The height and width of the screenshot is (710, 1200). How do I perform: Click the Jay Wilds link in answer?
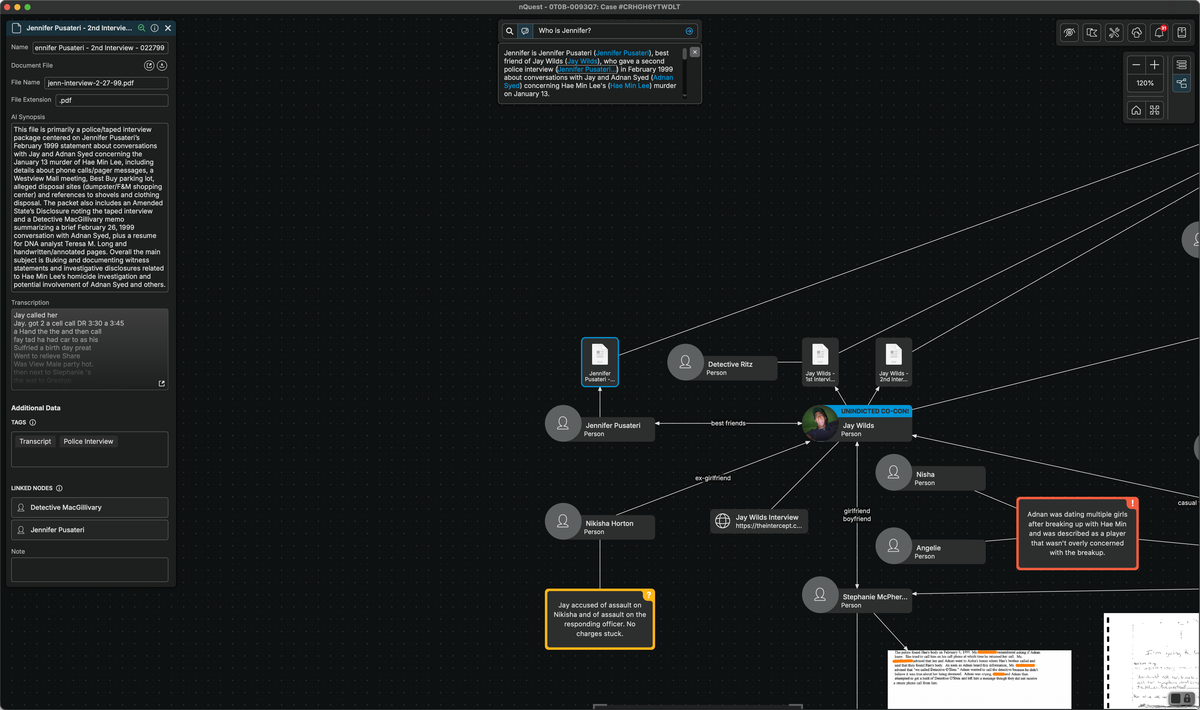[584, 61]
